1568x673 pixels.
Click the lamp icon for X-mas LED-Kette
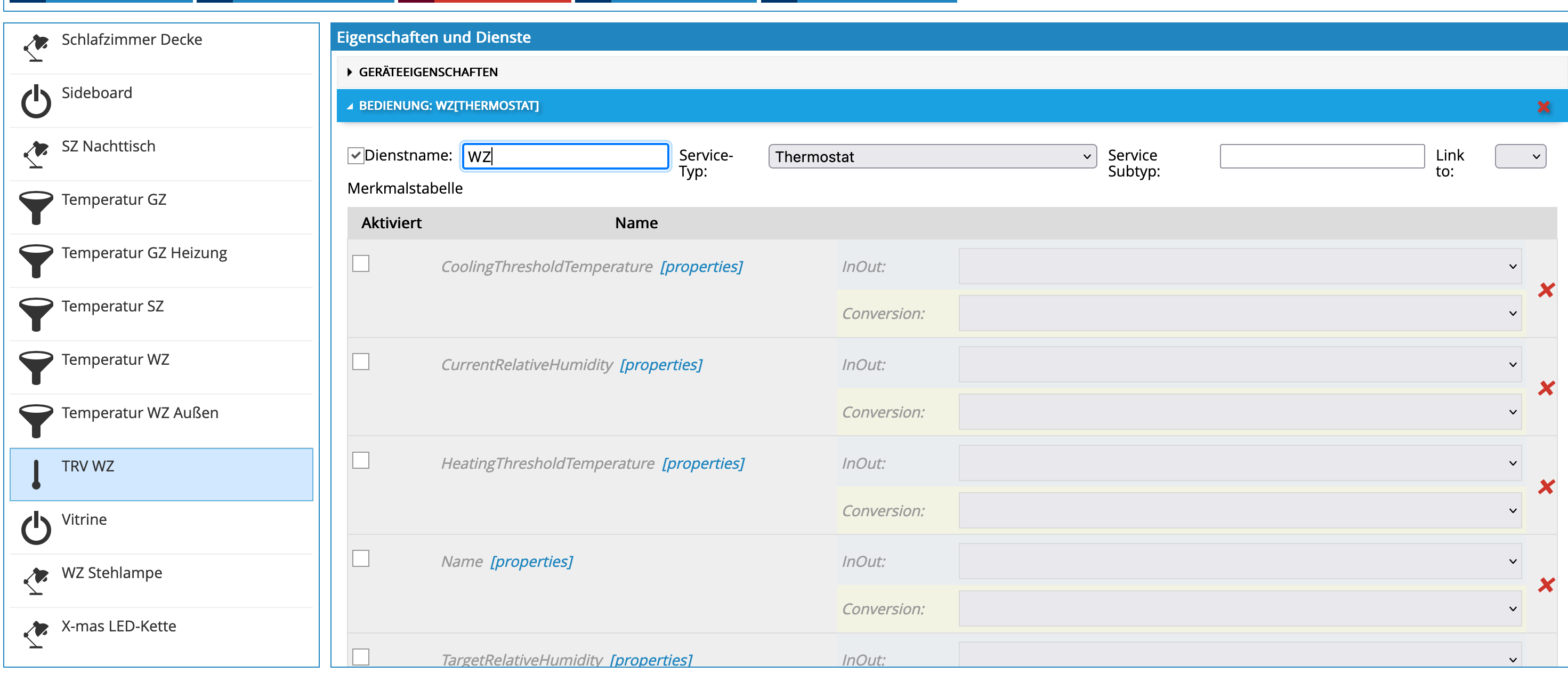point(36,634)
